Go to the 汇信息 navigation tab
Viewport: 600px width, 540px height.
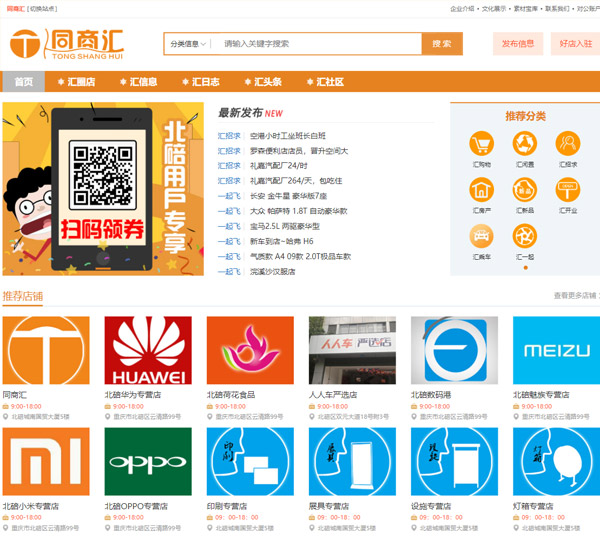[x=139, y=82]
